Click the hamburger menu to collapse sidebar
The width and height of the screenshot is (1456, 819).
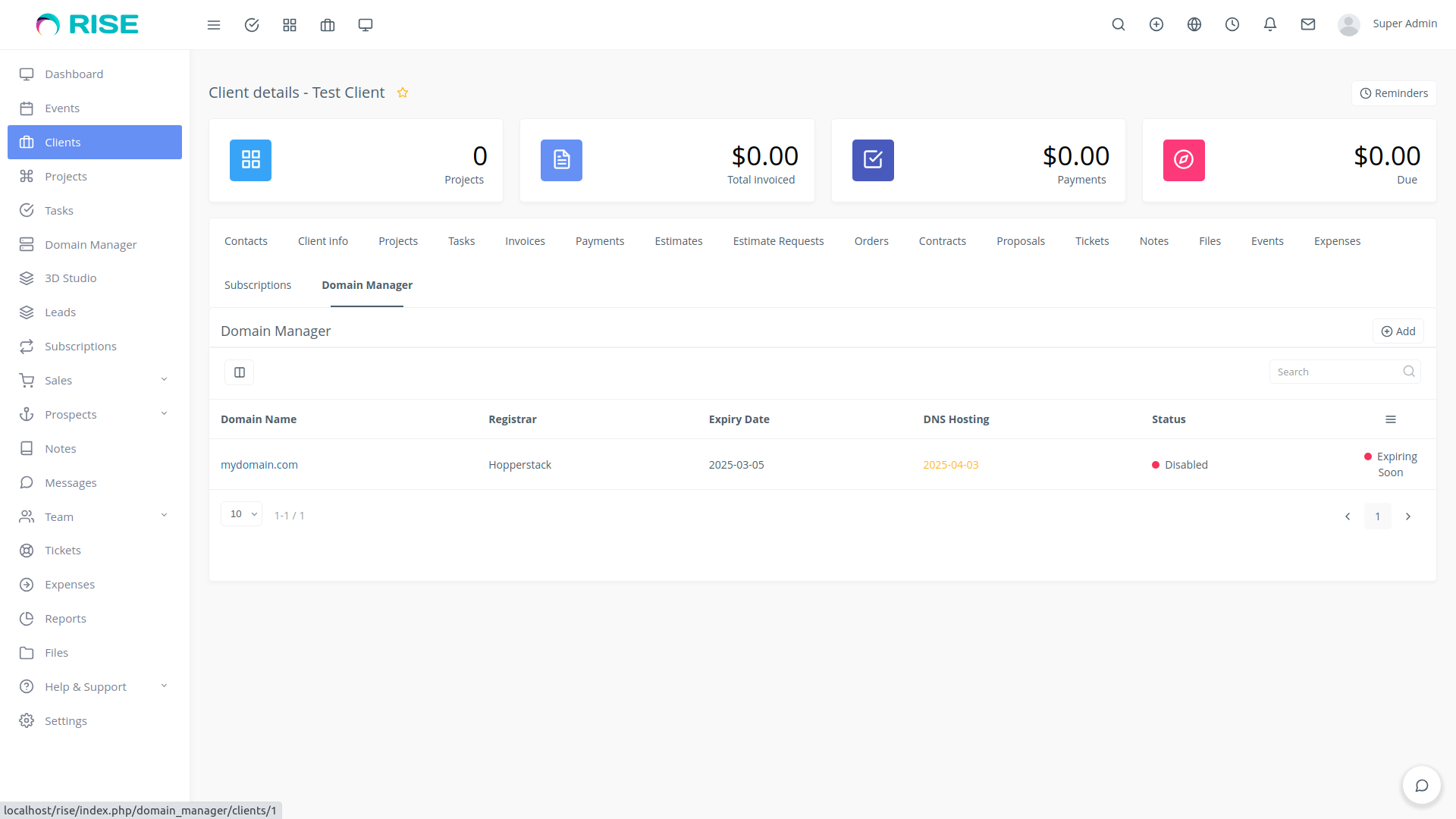click(x=214, y=24)
